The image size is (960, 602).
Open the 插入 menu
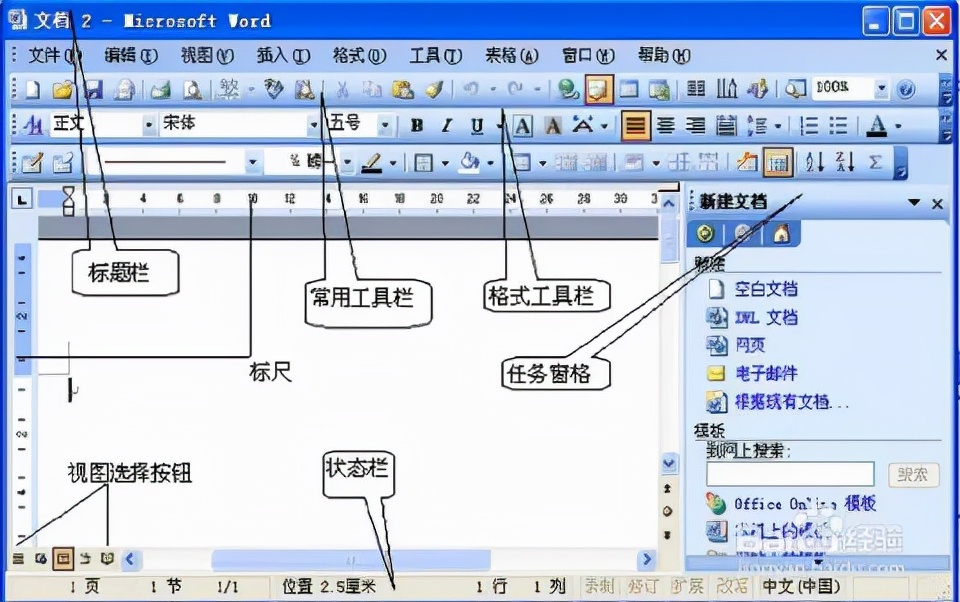283,56
